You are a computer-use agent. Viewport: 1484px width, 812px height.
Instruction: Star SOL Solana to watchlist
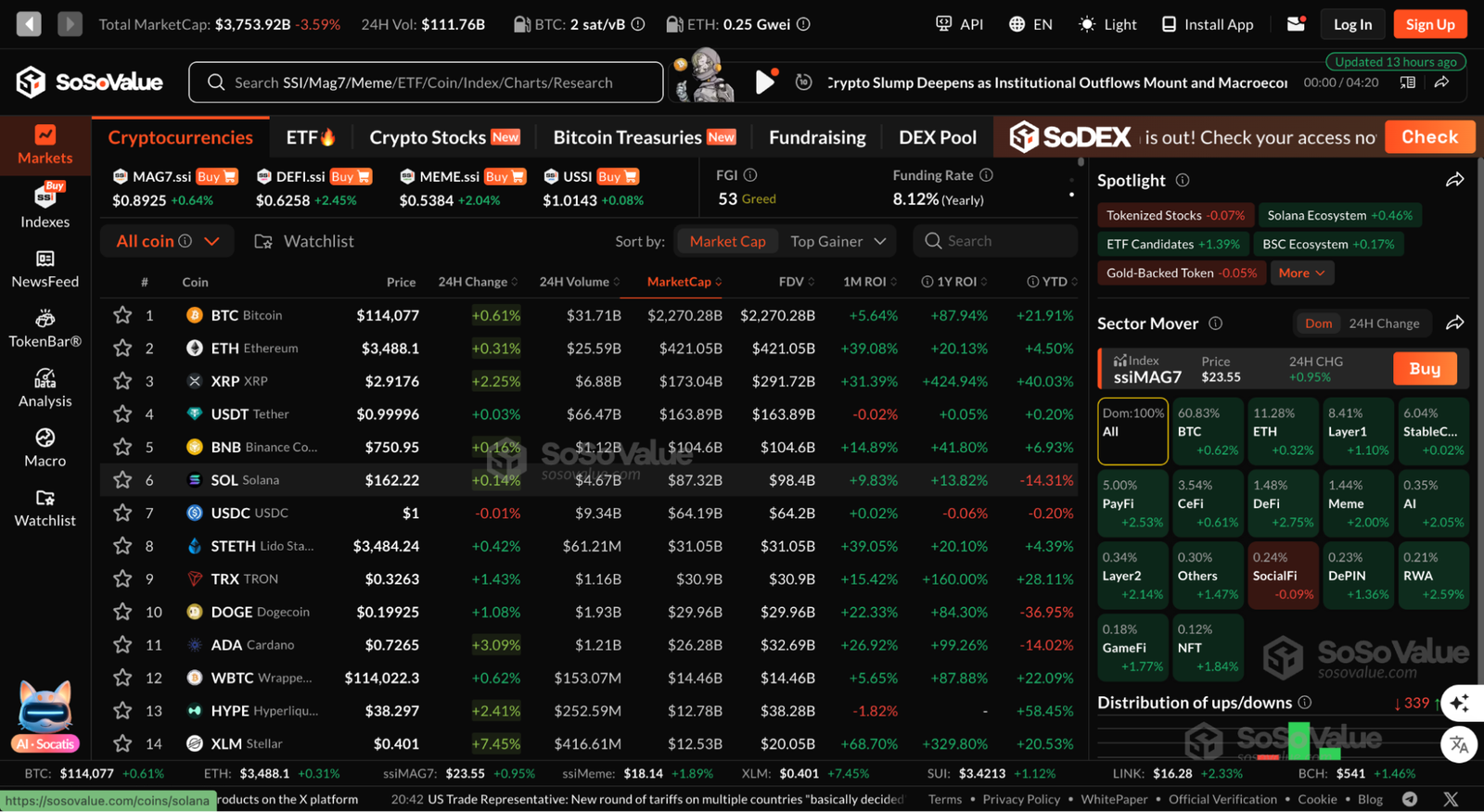click(122, 480)
